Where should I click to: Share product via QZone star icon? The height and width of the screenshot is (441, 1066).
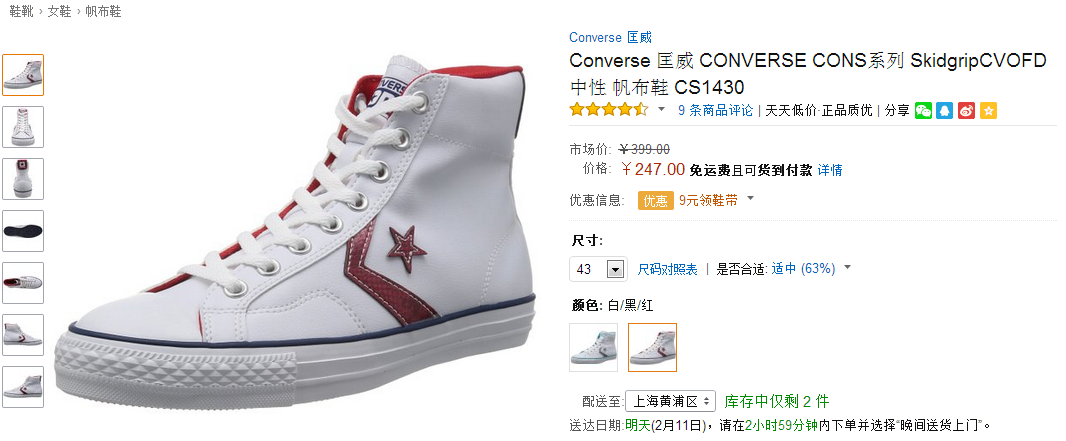(988, 111)
